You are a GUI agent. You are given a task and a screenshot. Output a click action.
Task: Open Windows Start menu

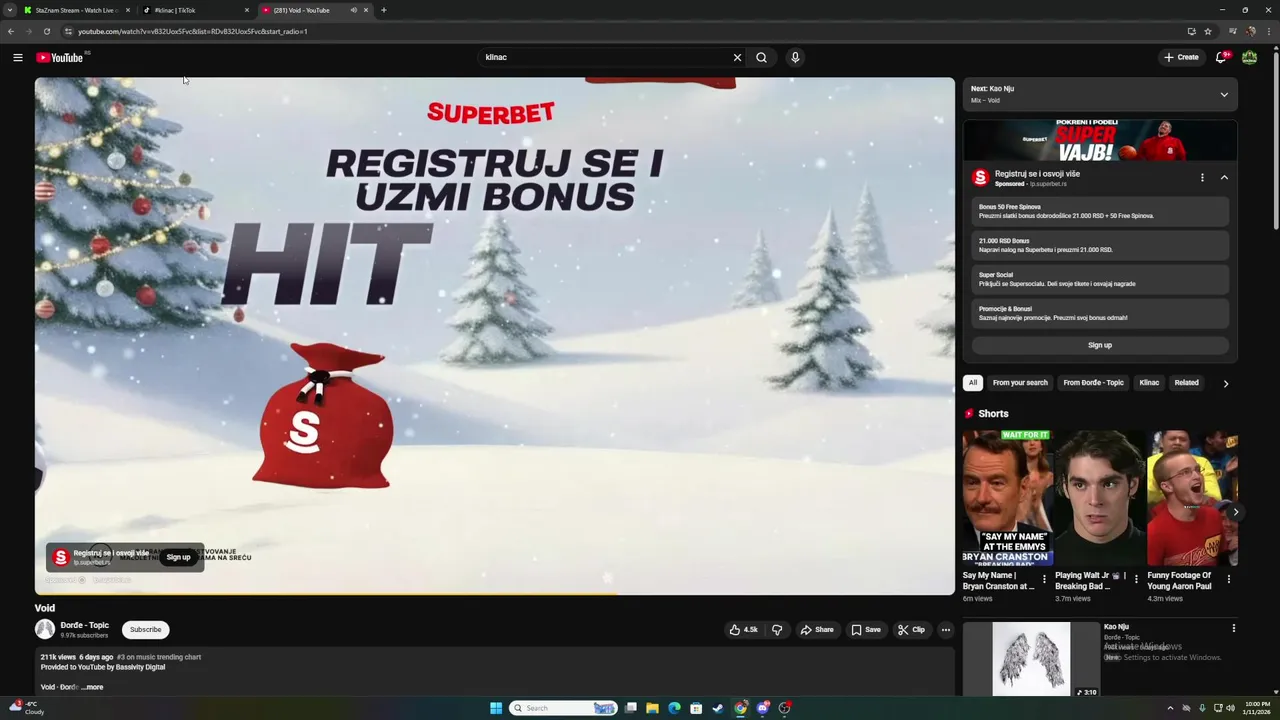496,708
